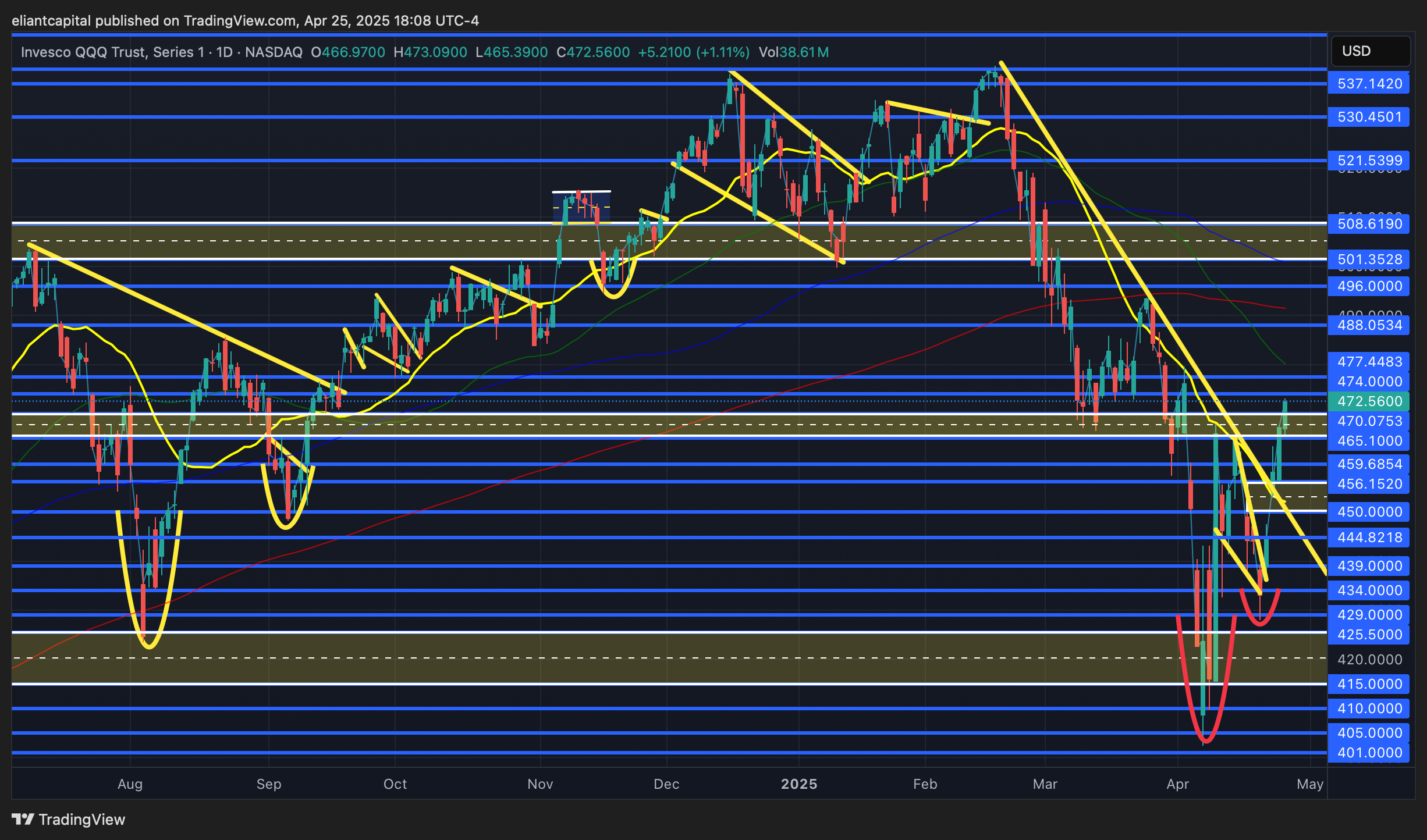Click the Dec label on the time axis
The image size is (1427, 840).
666,784
